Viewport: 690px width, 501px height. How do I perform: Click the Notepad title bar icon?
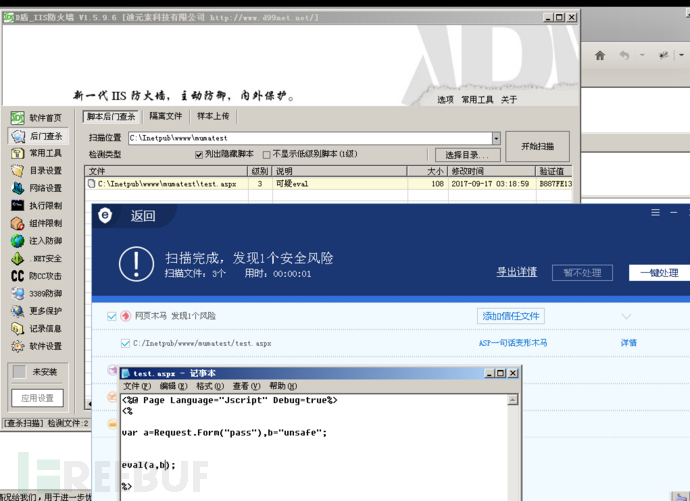pos(126,373)
